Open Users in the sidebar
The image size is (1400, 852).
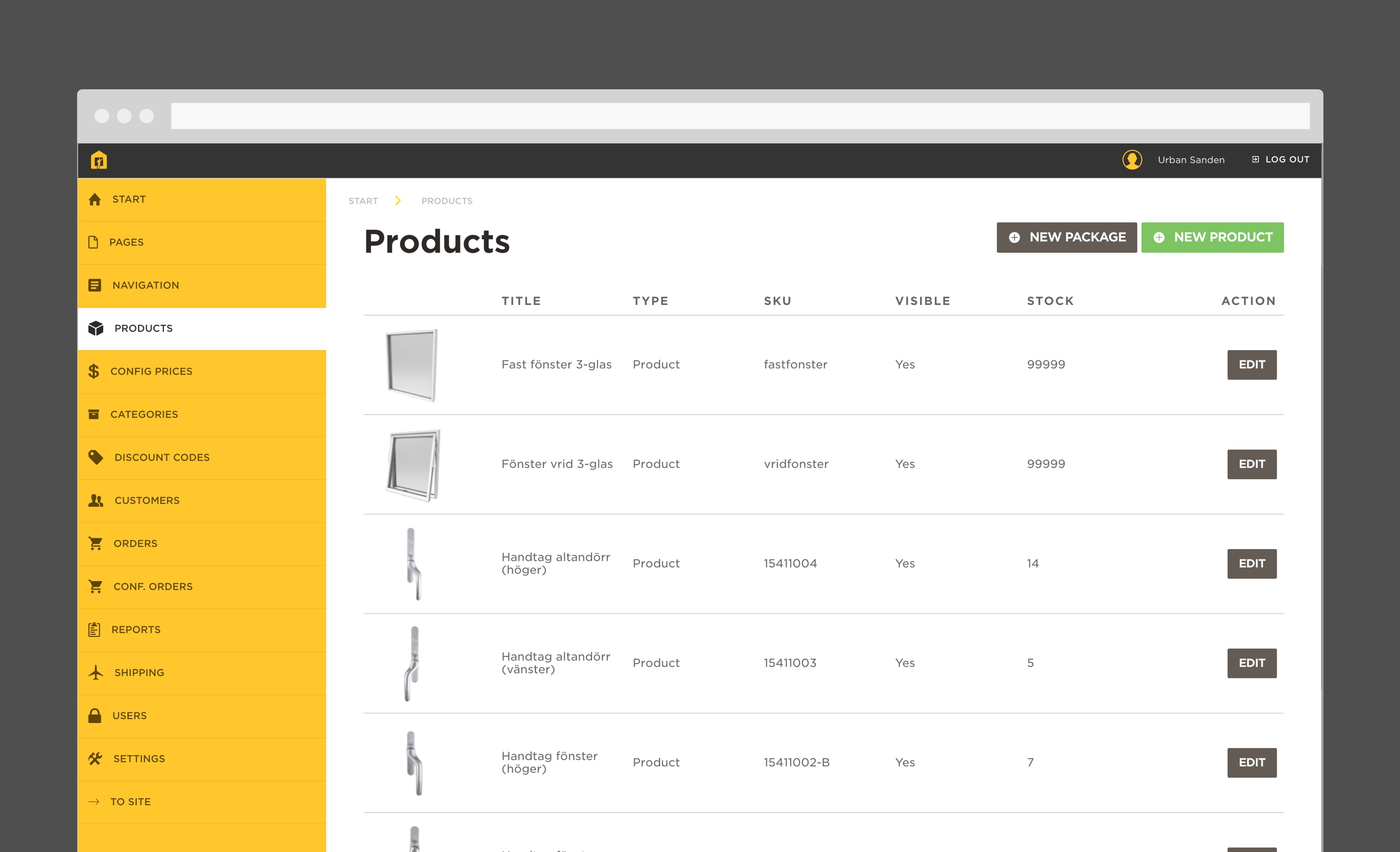[202, 715]
